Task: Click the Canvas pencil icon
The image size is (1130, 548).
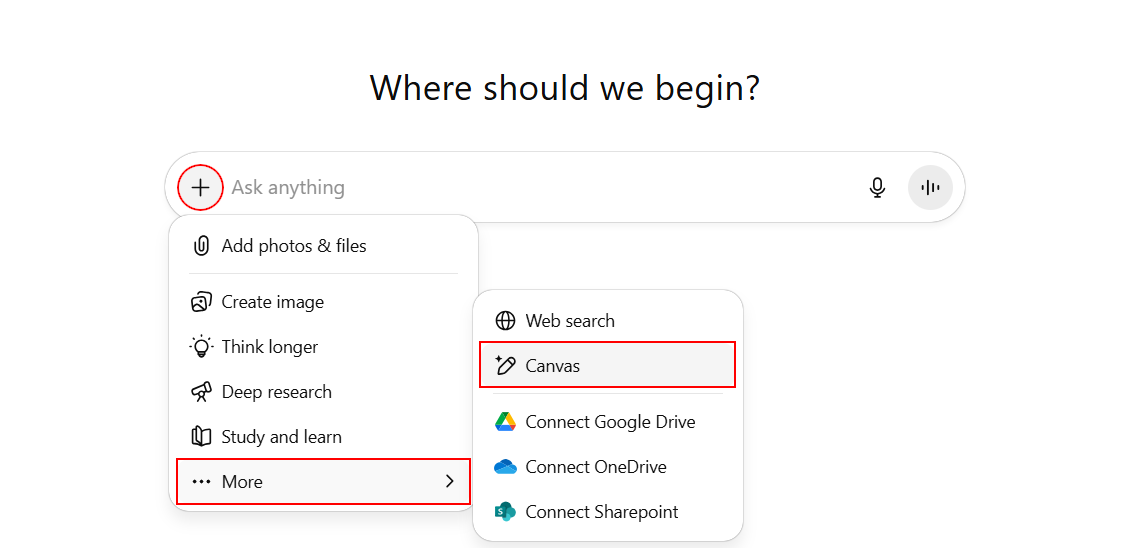Action: pyautogui.click(x=506, y=366)
